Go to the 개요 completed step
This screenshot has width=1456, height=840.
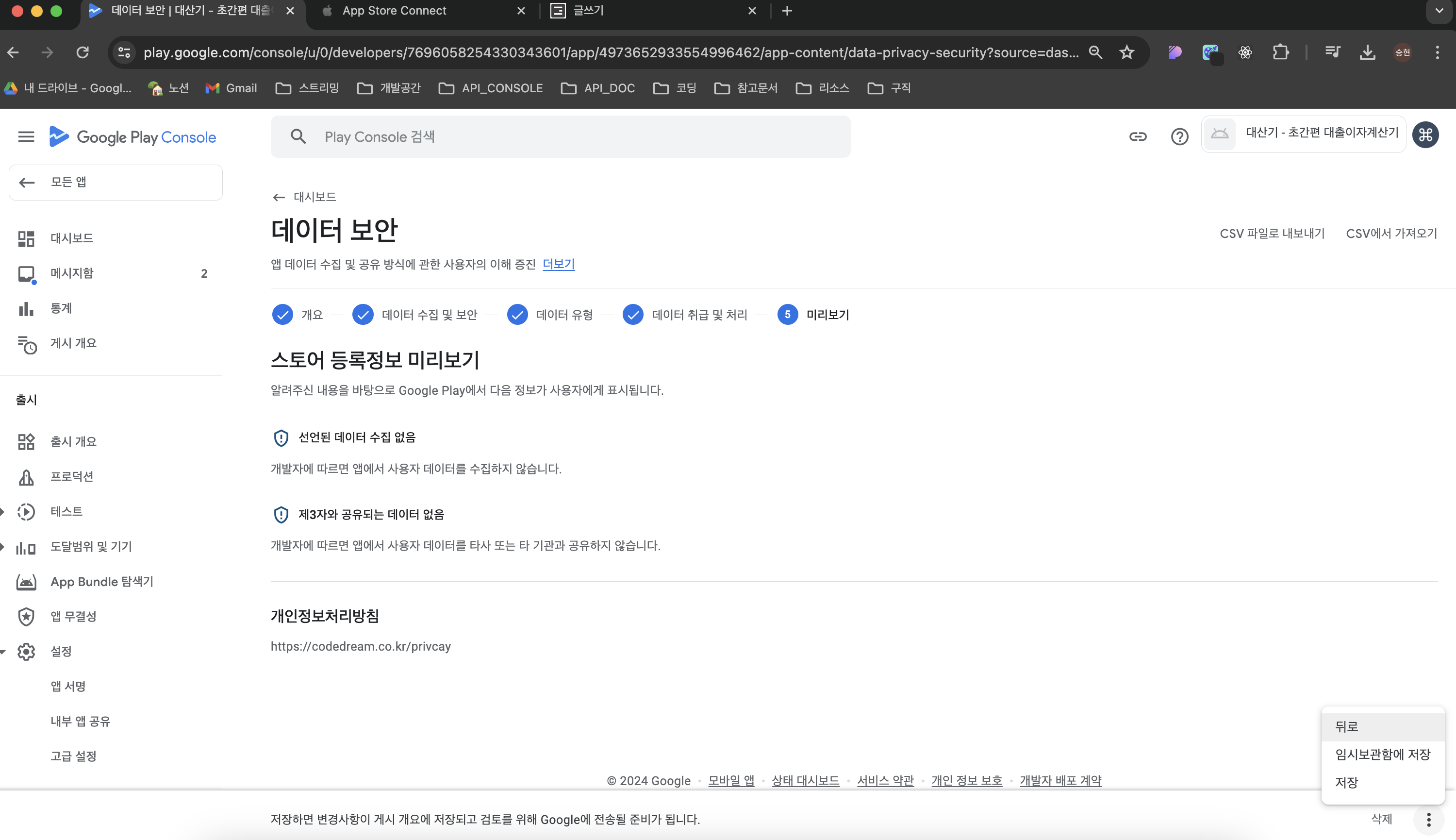298,315
